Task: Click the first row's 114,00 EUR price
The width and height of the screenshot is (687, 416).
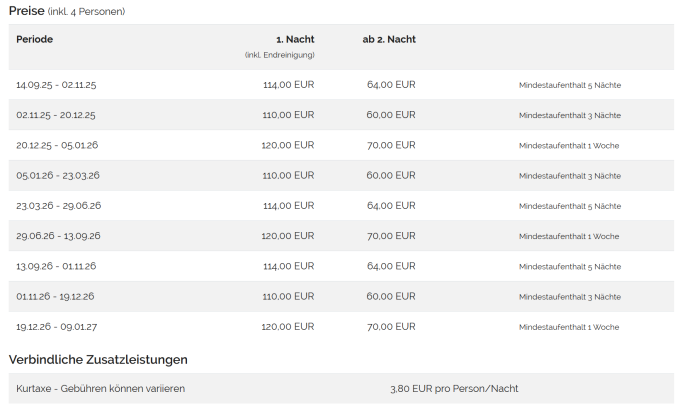Action: pos(288,85)
